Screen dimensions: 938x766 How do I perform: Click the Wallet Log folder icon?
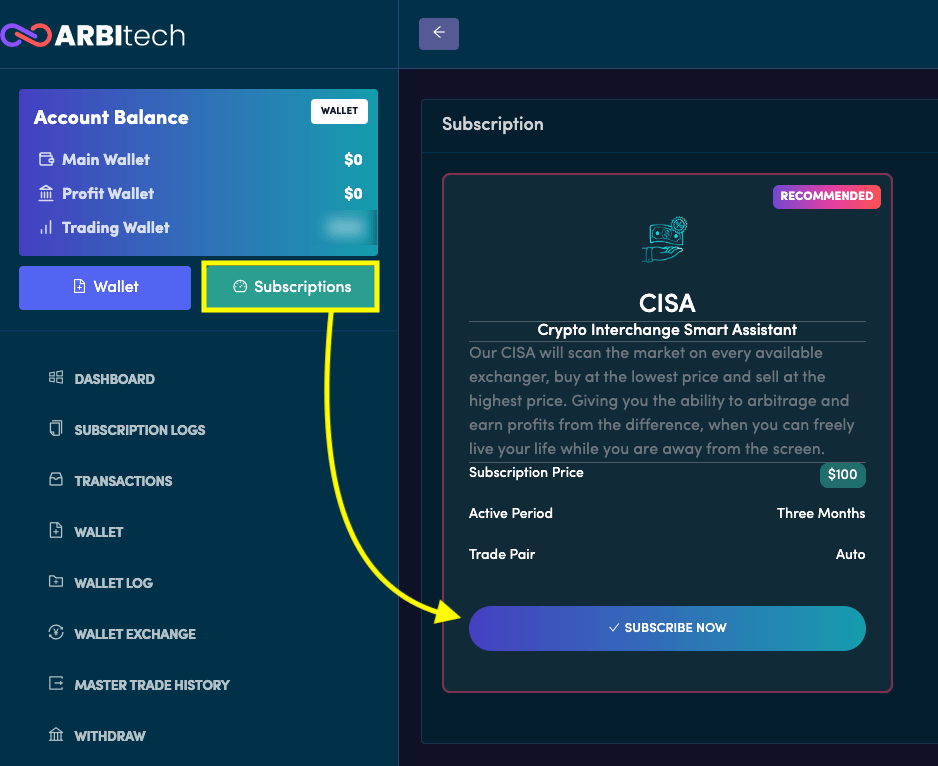(x=55, y=582)
